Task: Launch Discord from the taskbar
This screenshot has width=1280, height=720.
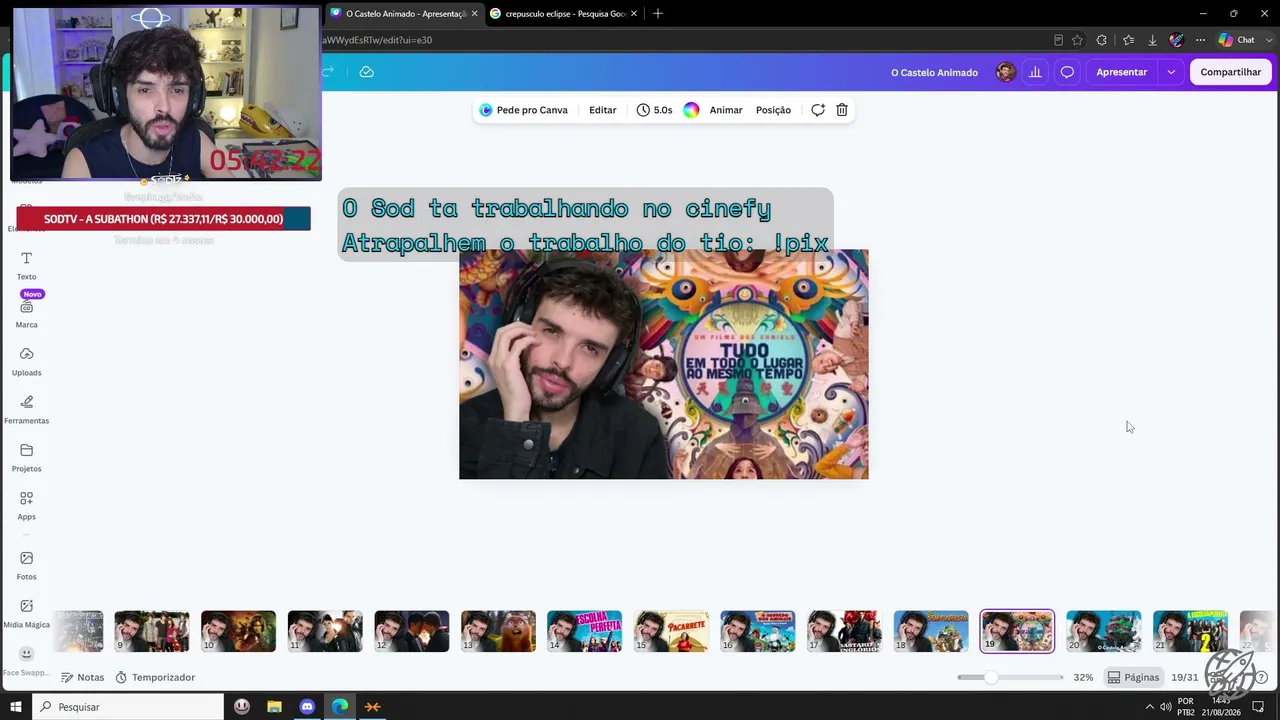Action: pos(307,707)
